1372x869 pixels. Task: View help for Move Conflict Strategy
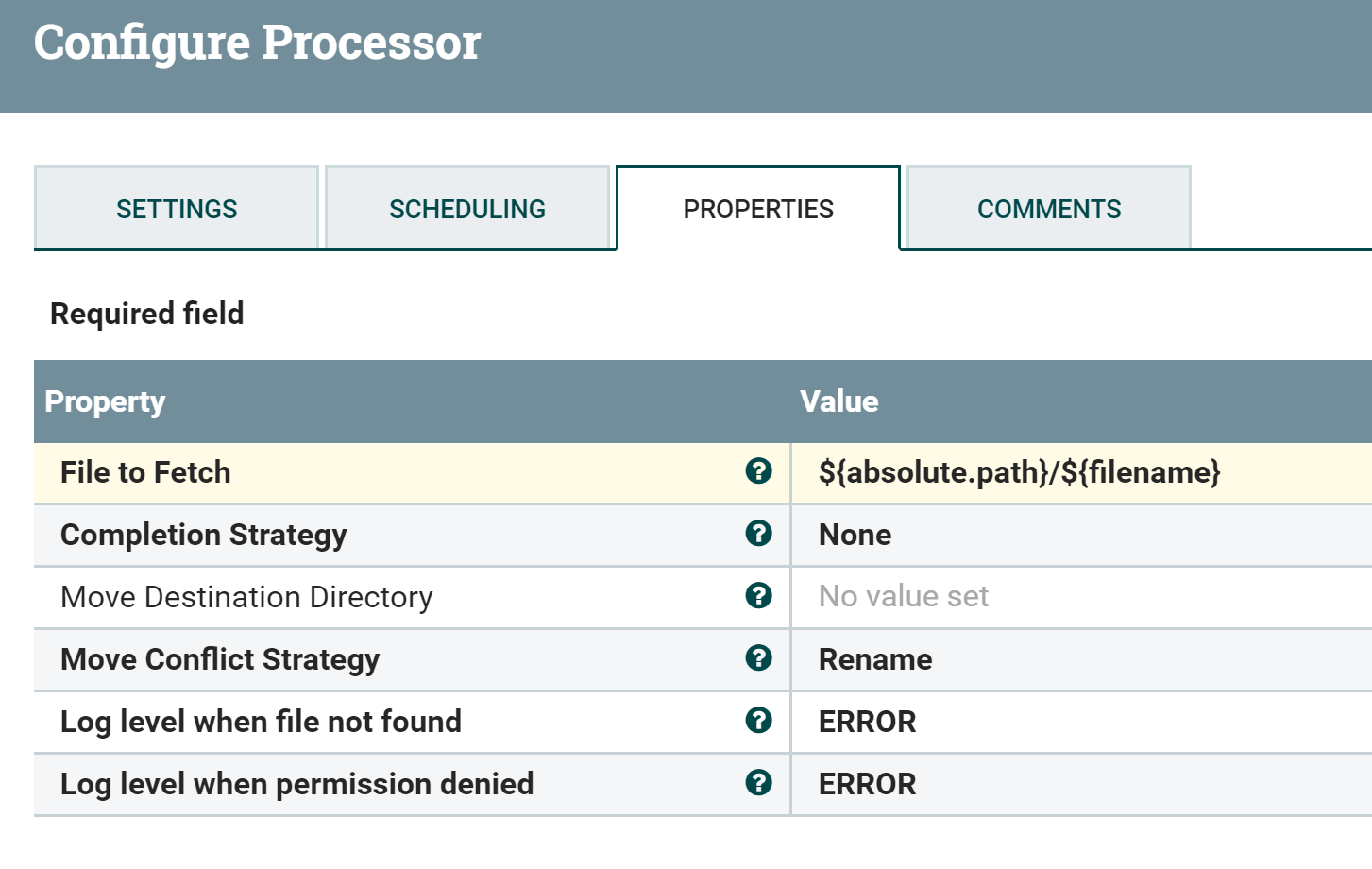(x=757, y=658)
